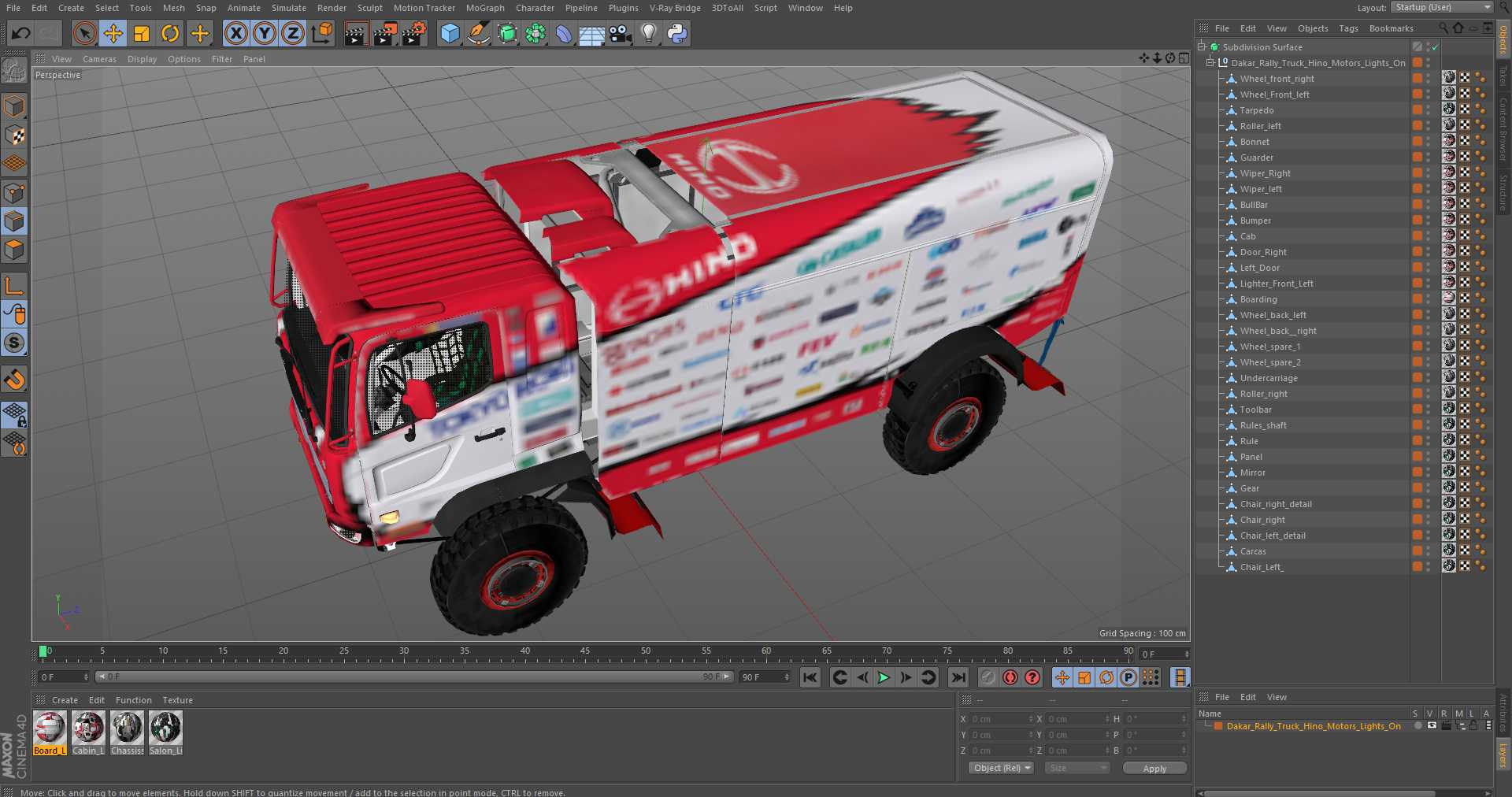Click the timeline range scrollbar
The image size is (1512, 797).
[414, 677]
